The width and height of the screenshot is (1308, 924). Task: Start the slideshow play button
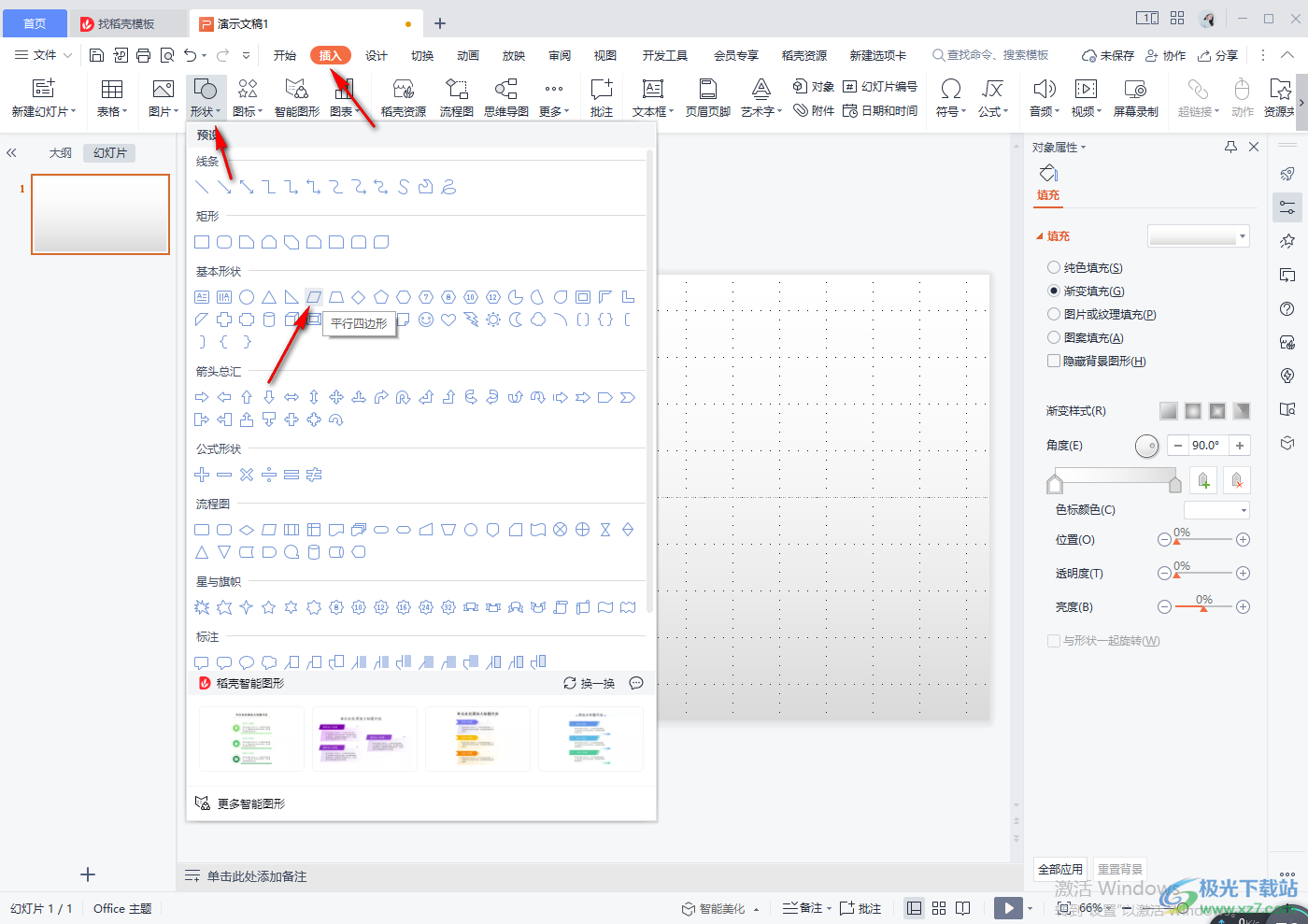pos(1008,908)
